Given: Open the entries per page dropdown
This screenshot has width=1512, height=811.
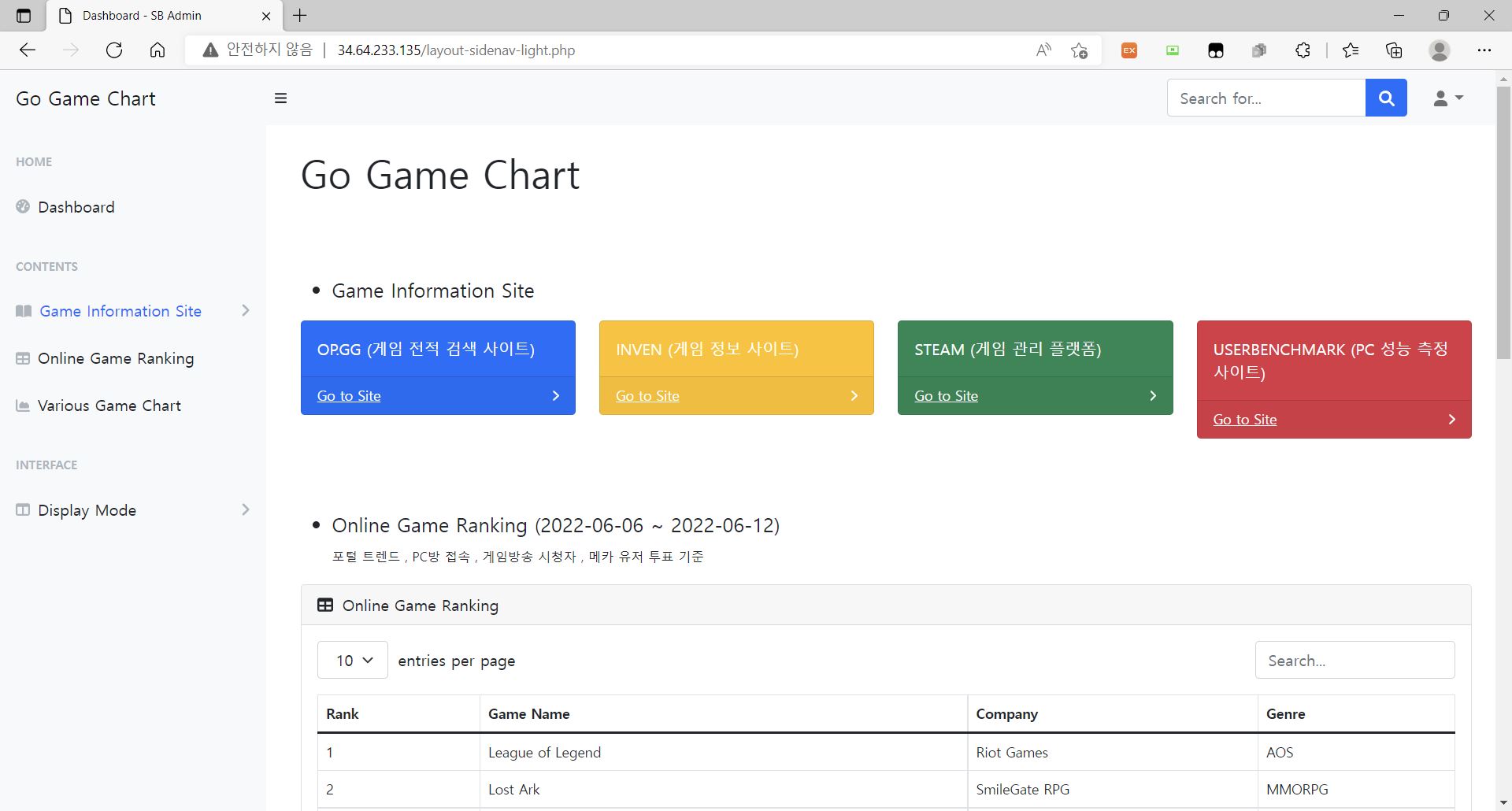Looking at the screenshot, I should coord(353,660).
